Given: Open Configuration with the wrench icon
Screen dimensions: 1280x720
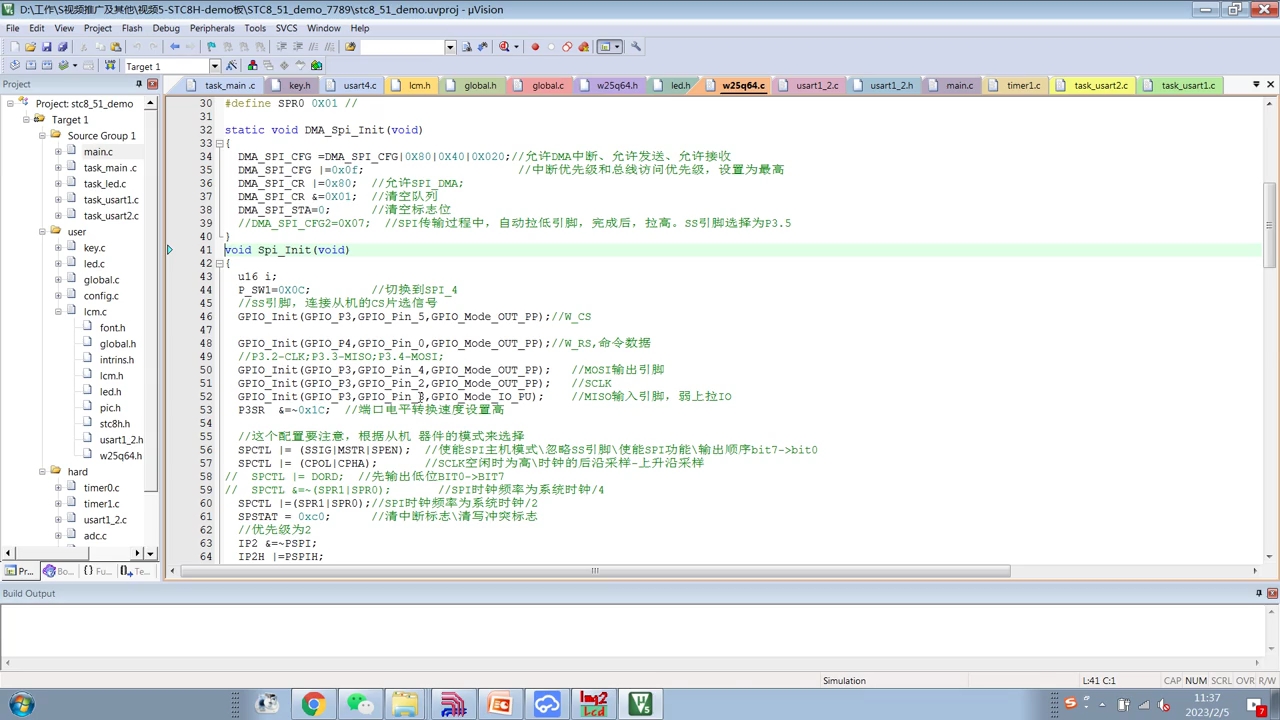Looking at the screenshot, I should coord(636,47).
